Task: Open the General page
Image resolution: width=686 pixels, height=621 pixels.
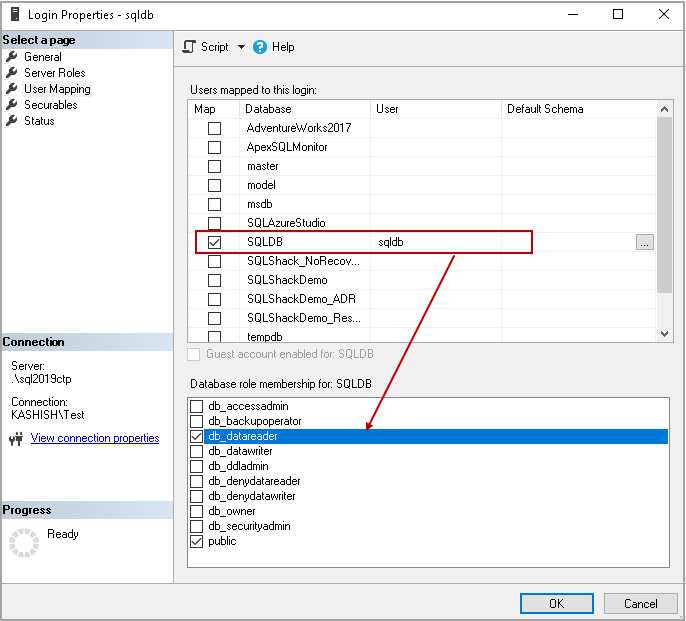Action: point(43,57)
